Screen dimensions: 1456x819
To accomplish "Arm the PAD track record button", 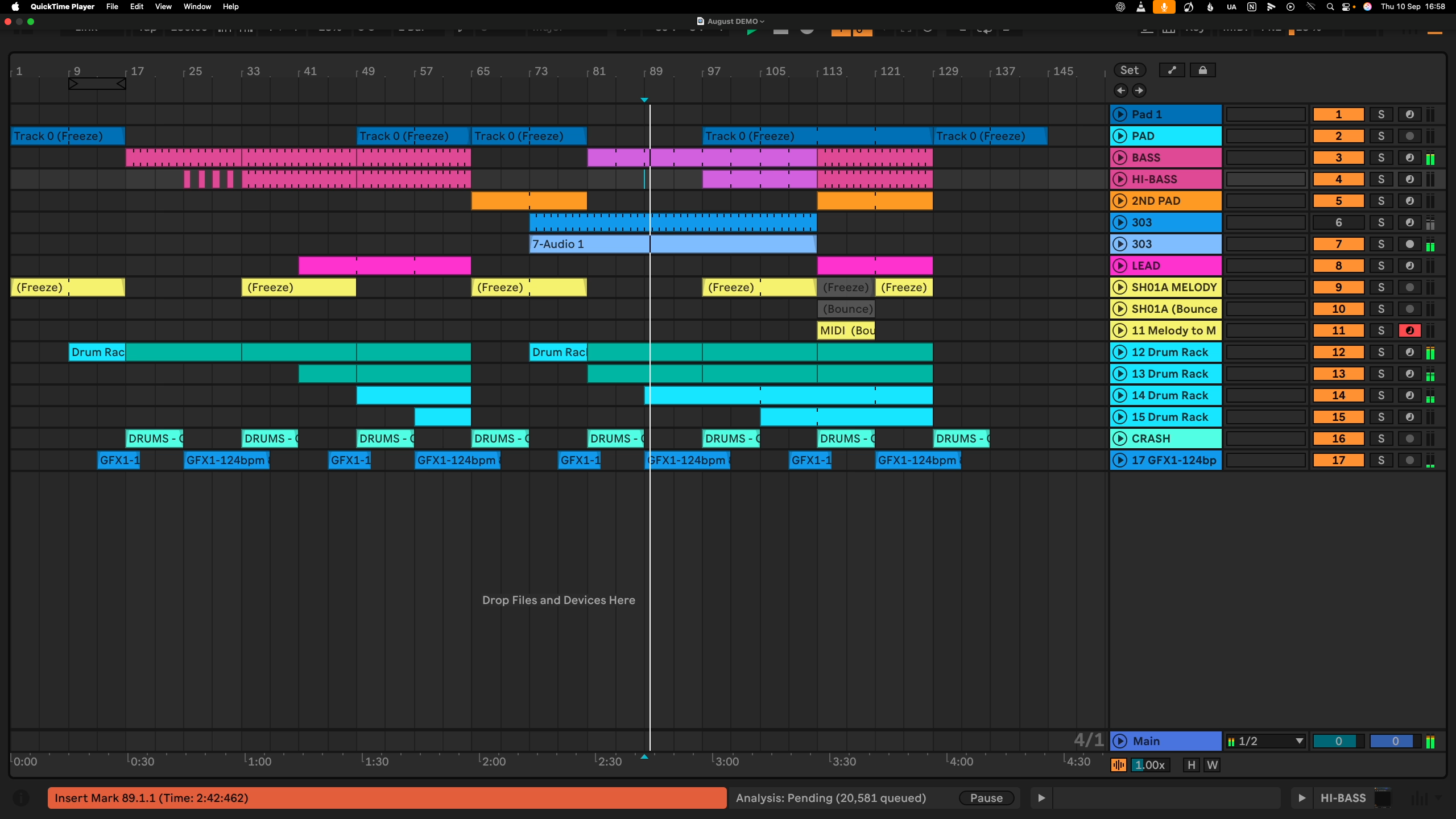I will (1409, 136).
